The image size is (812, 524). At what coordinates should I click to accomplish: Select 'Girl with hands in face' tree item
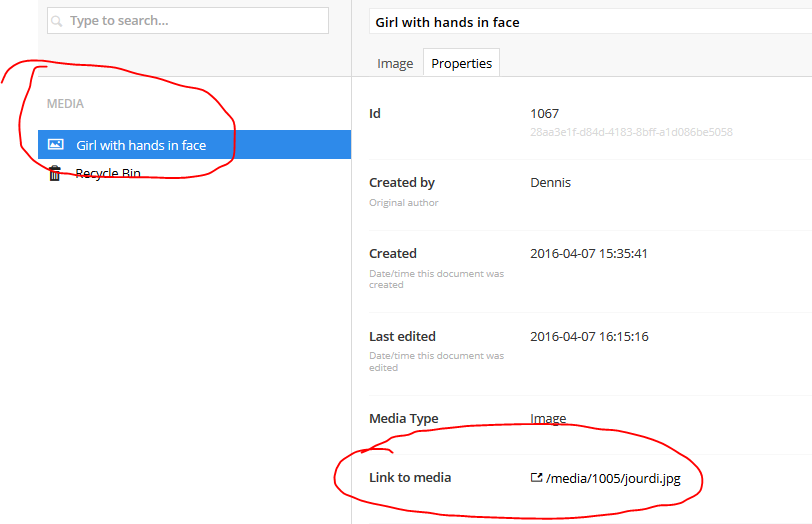coord(141,145)
